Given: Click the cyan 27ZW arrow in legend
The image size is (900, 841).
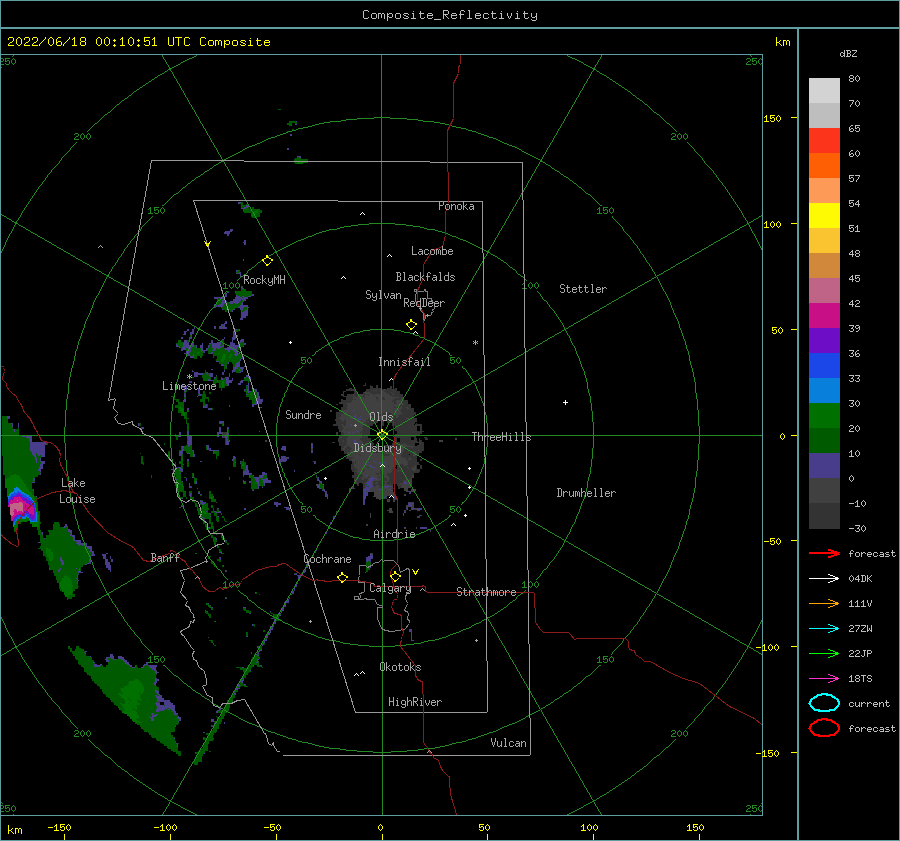Looking at the screenshot, I should click(824, 629).
